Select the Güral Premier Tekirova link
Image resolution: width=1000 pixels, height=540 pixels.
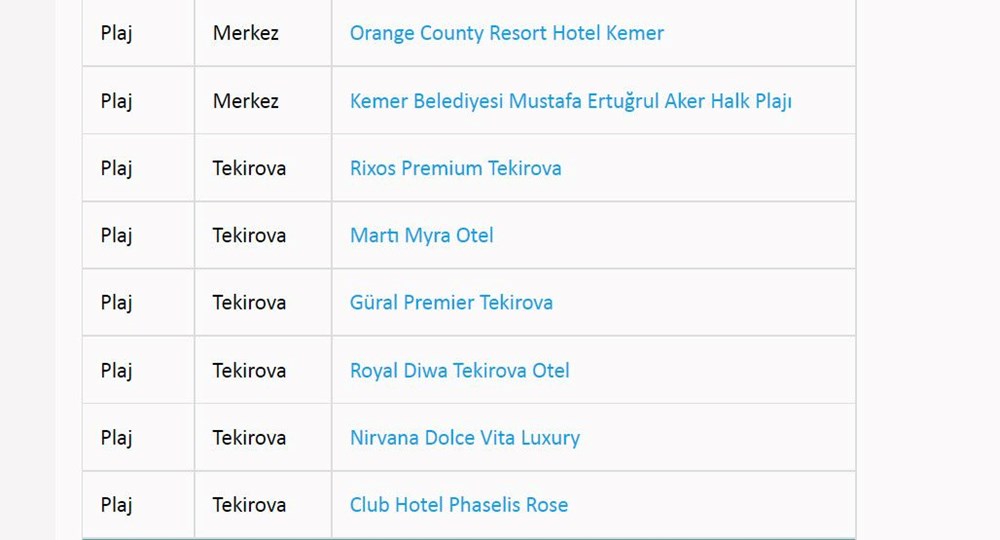451,303
